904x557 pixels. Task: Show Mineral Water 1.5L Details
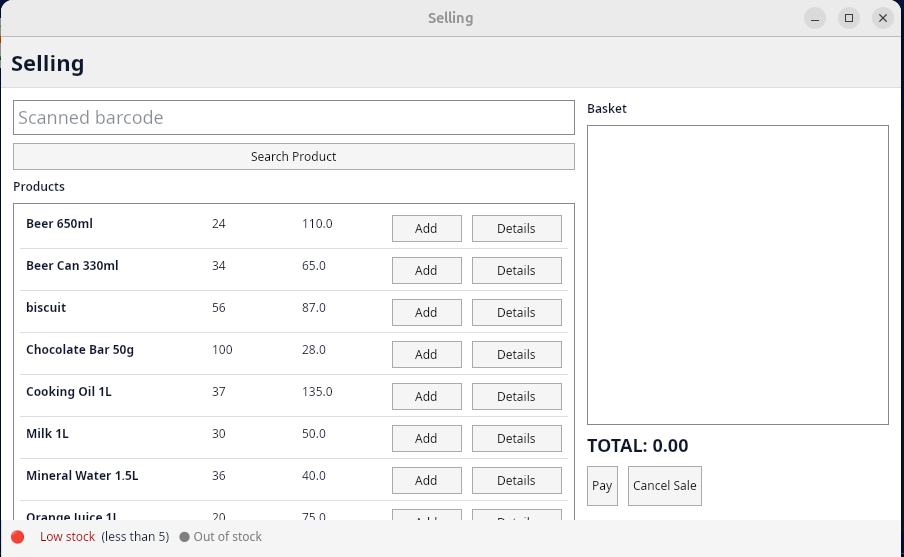(516, 480)
